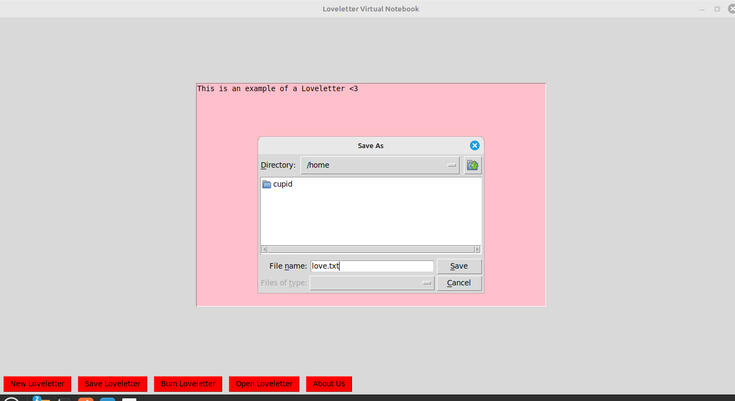Image resolution: width=735 pixels, height=401 pixels.
Task: Show the About Us information
Action: pos(329,384)
